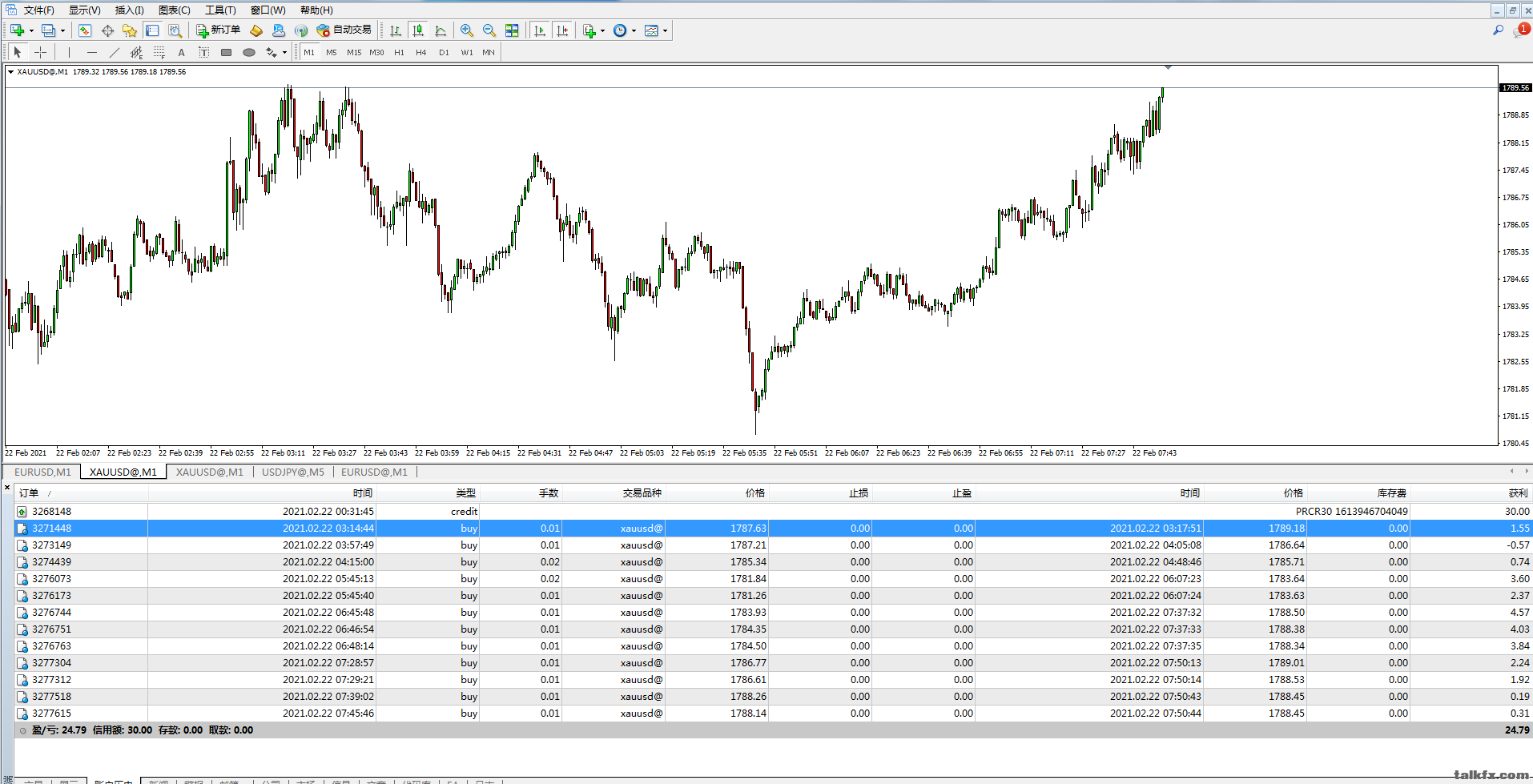Toggle chart auto scroll
The image size is (1533, 784).
pyautogui.click(x=540, y=30)
